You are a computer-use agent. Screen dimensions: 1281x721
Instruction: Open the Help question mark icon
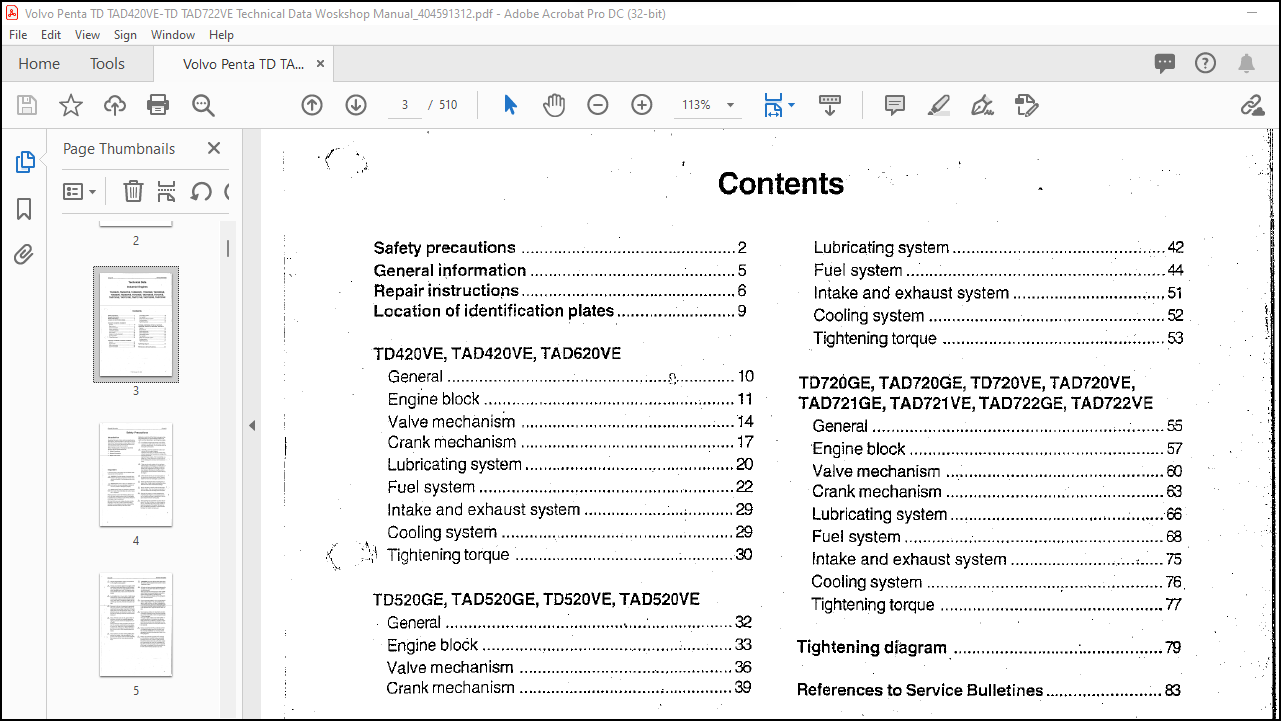click(1206, 63)
